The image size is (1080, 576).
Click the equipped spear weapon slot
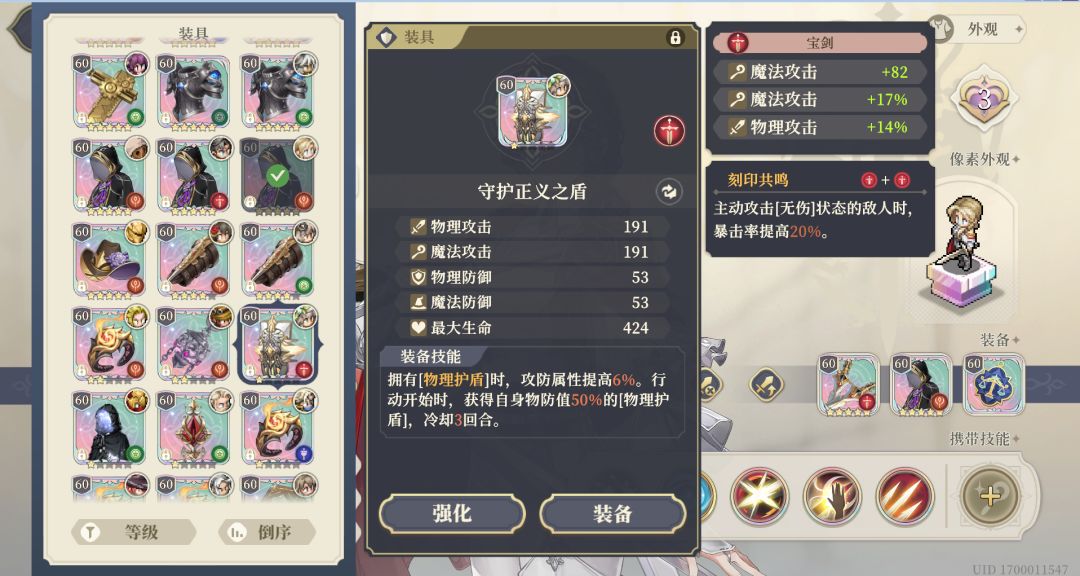pyautogui.click(x=848, y=384)
